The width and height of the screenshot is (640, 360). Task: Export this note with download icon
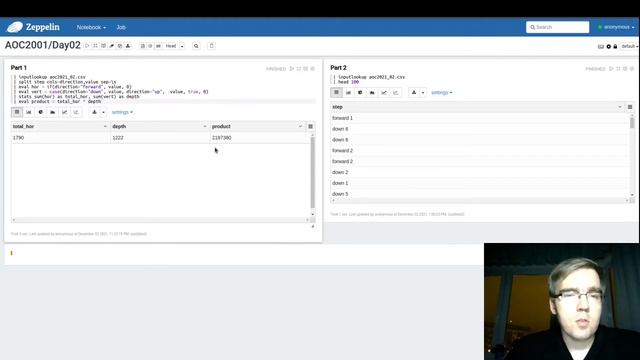click(128, 46)
